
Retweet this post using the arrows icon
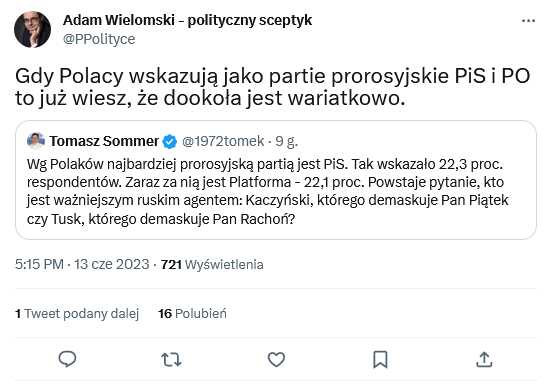(171, 360)
